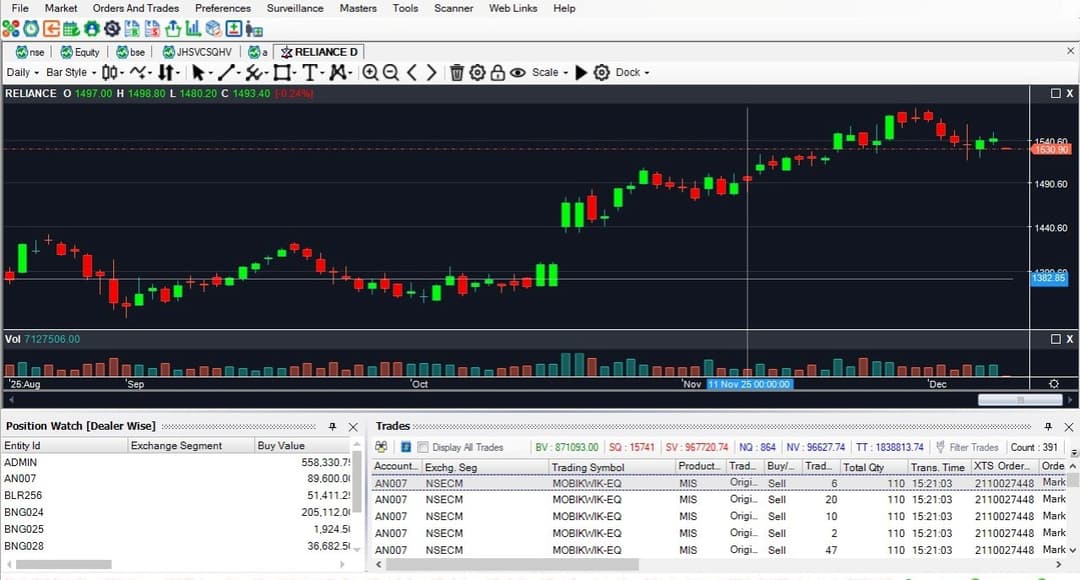Image resolution: width=1080 pixels, height=580 pixels.
Task: Click the gear icon next to Dock
Action: pyautogui.click(x=602, y=72)
